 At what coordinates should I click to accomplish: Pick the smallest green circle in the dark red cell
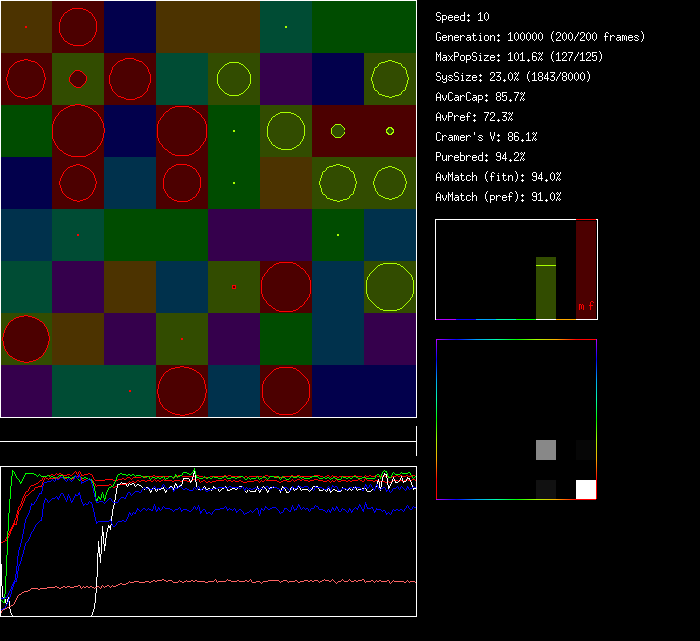point(389,130)
